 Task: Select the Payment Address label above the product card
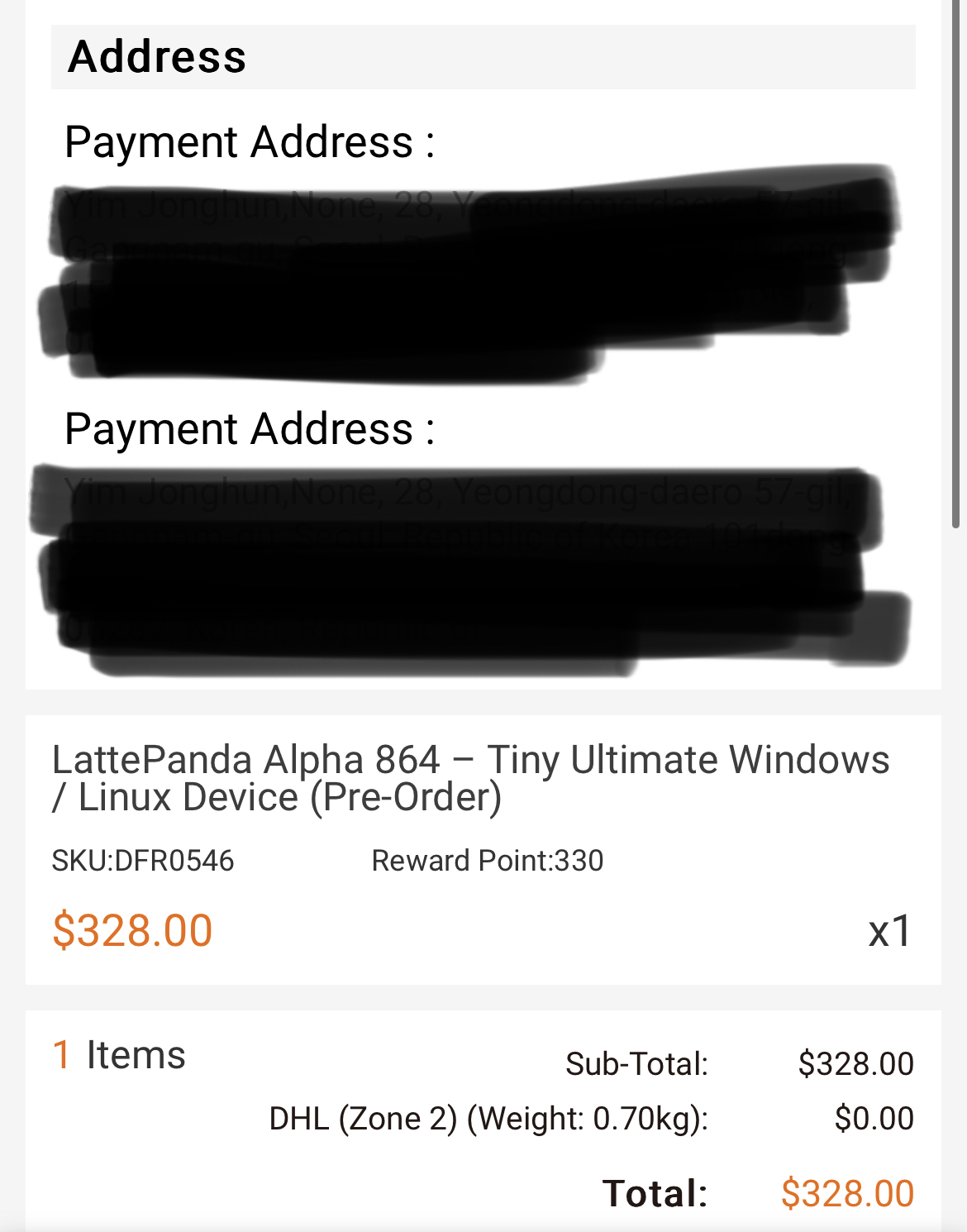click(x=250, y=429)
